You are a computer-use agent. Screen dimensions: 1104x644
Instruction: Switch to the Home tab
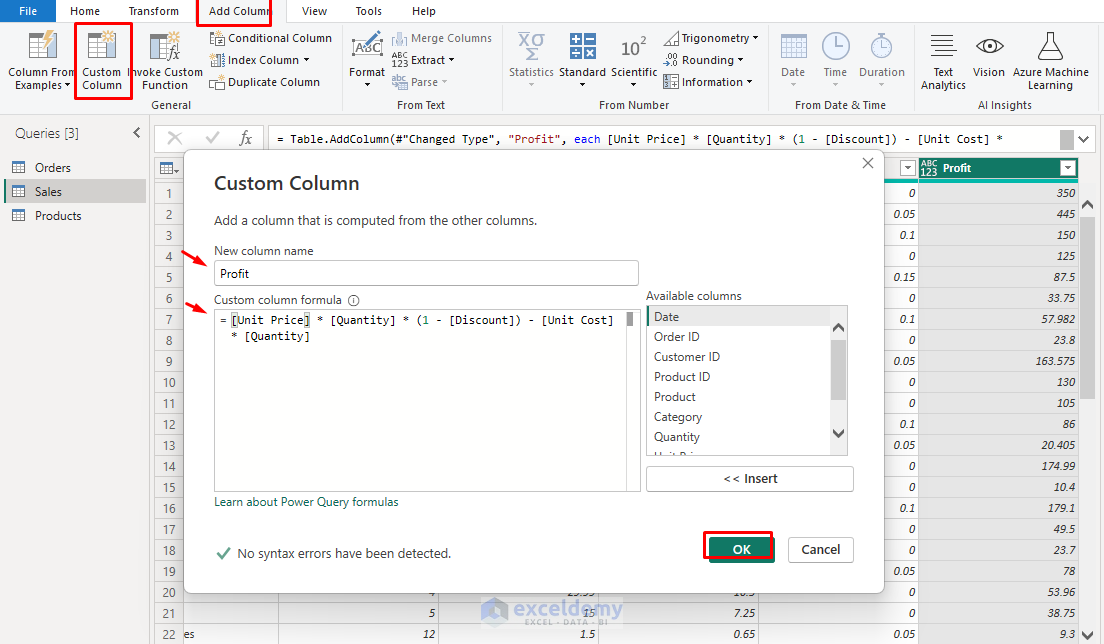(84, 11)
